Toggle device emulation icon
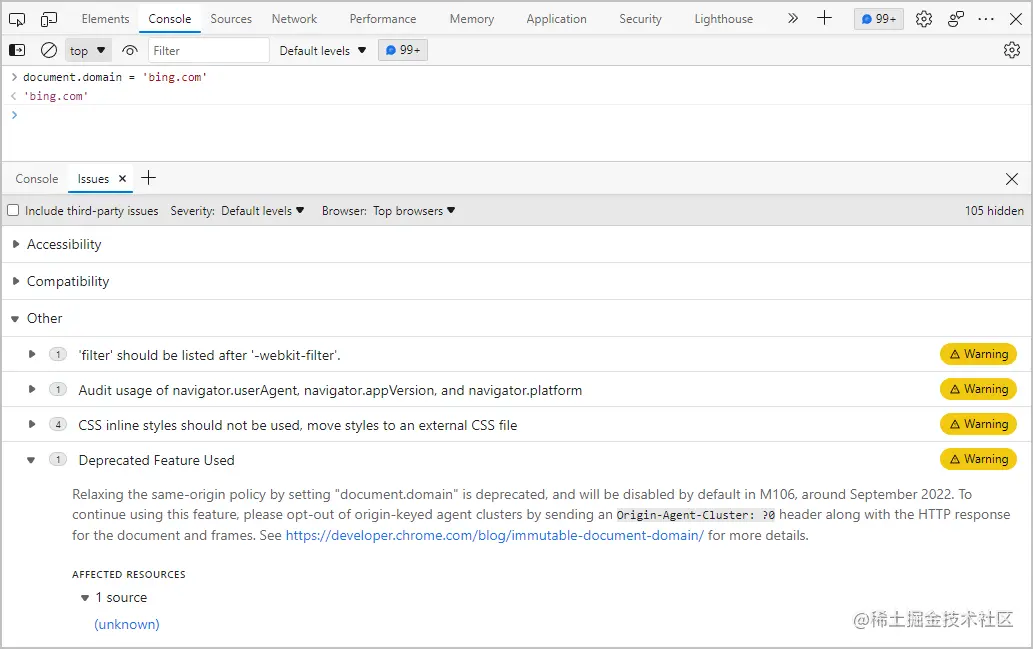Image resolution: width=1033 pixels, height=649 pixels. [49, 19]
